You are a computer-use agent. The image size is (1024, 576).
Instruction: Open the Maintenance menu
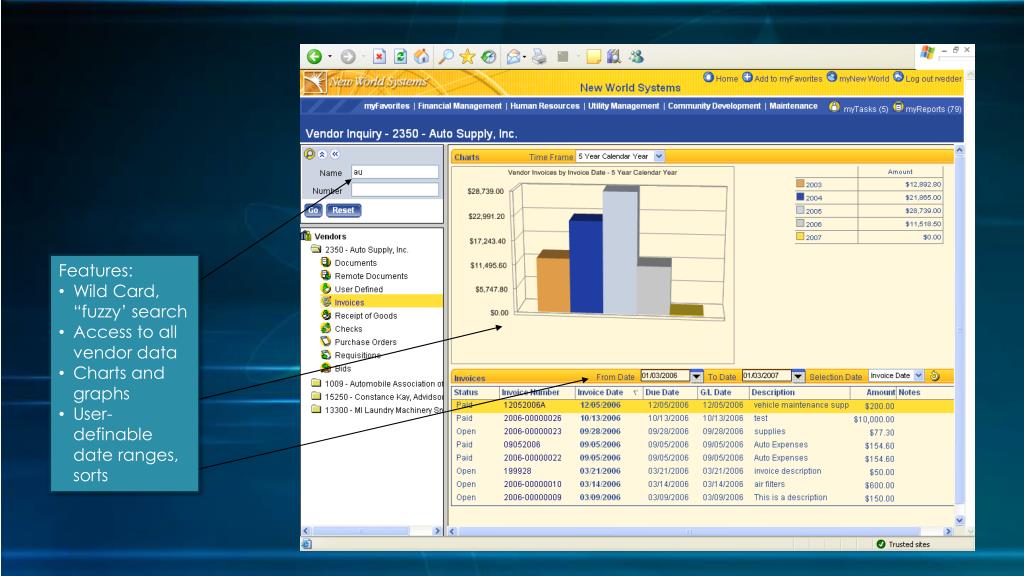point(793,106)
